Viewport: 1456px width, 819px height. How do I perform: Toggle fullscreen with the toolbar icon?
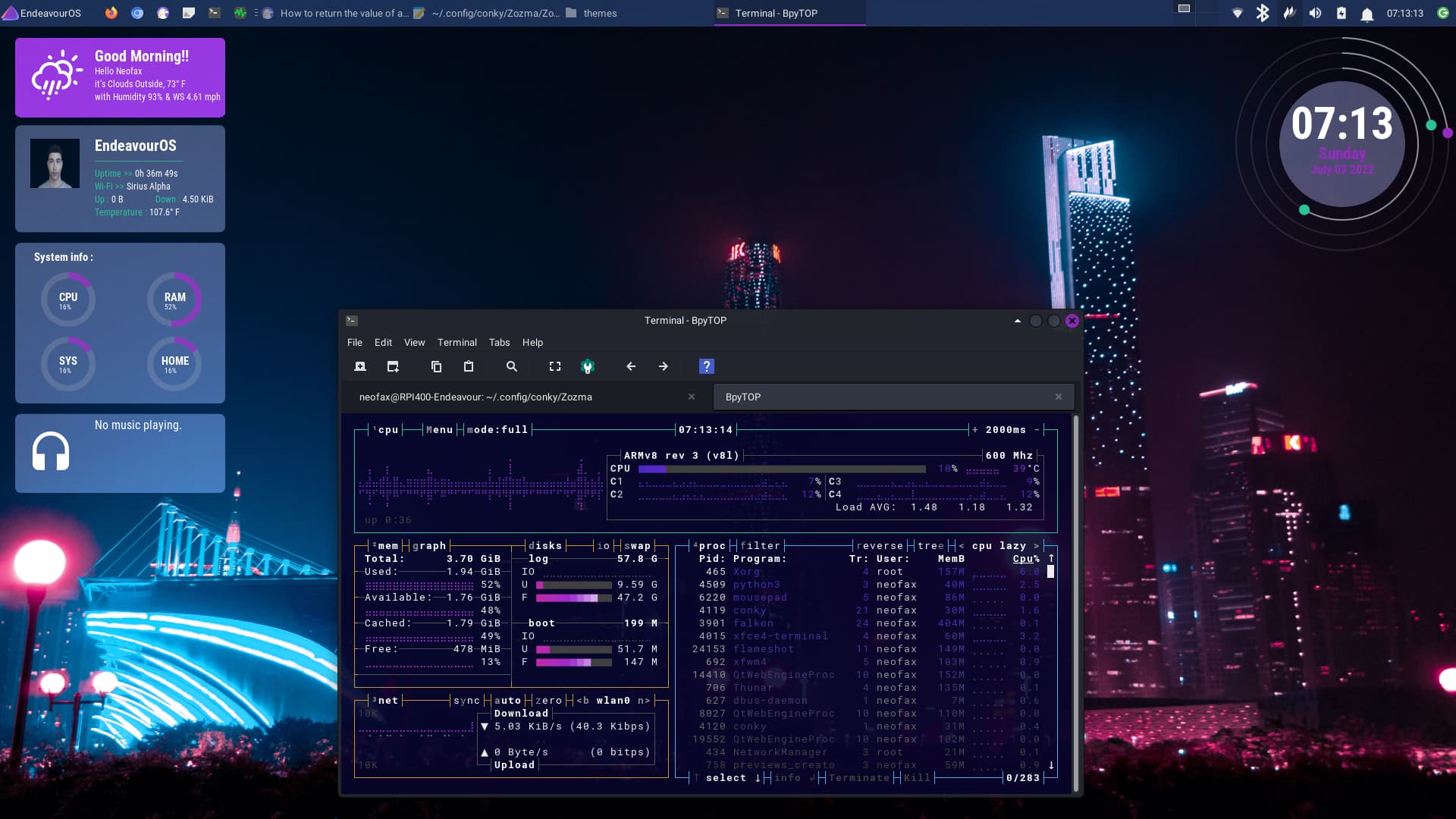point(555,366)
